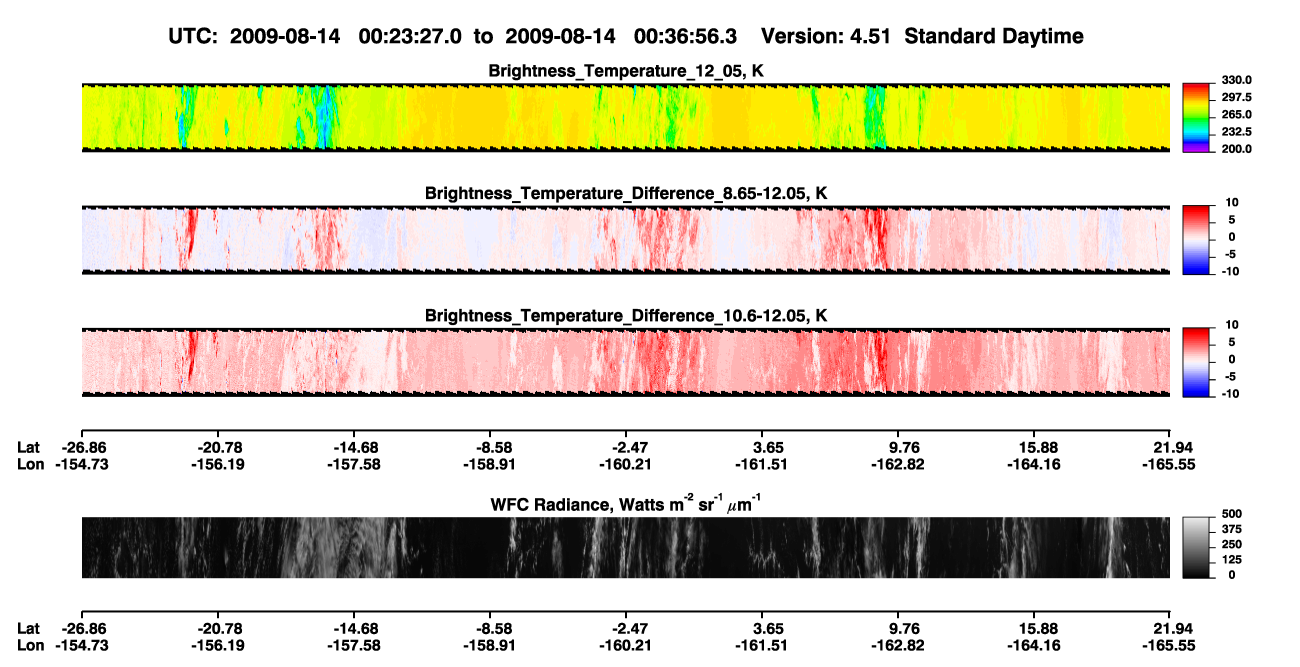
Task: Click the WFC Radiance grayscale image strip
Action: pyautogui.click(x=625, y=548)
